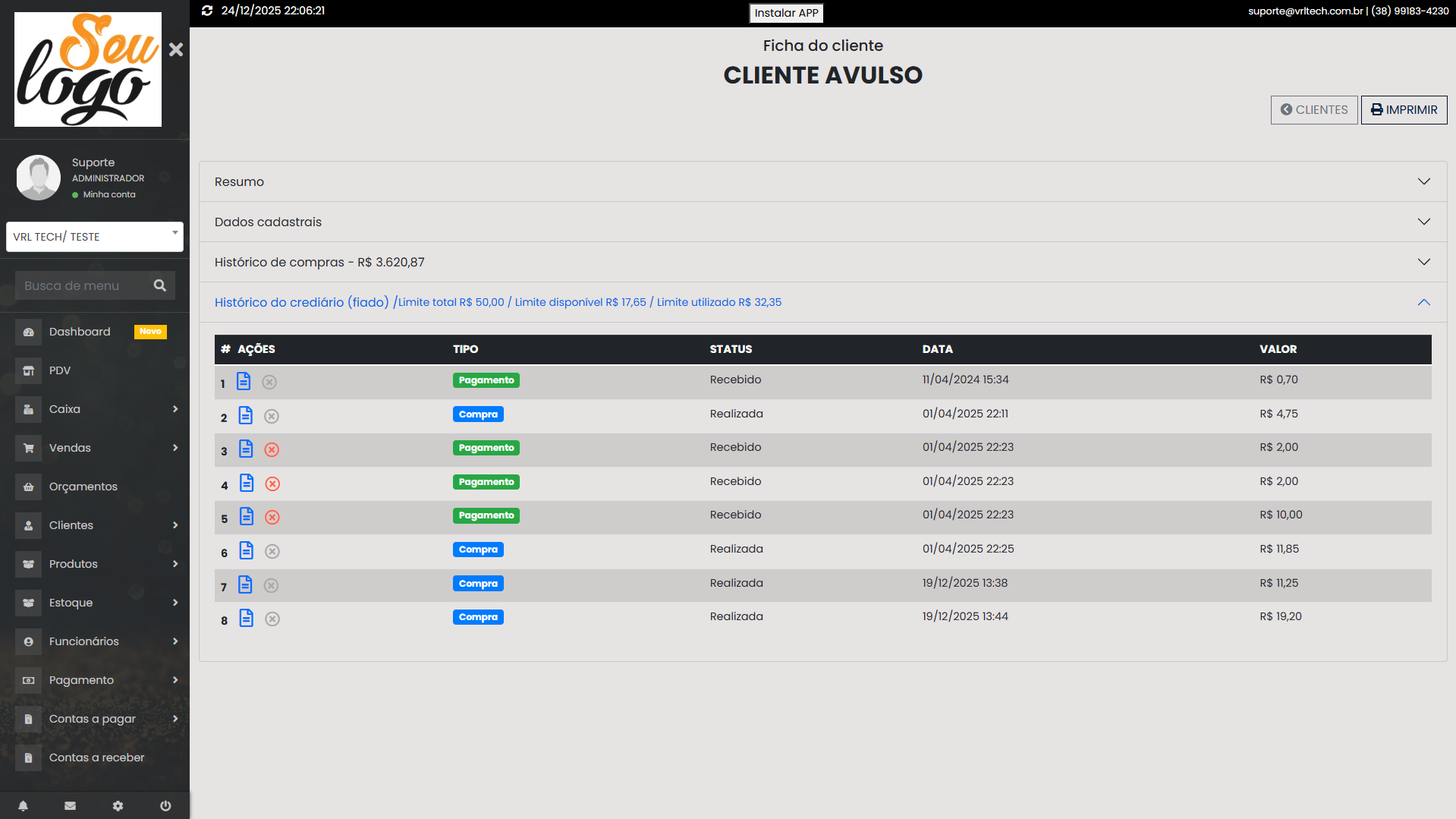Viewport: 1456px width, 819px height.
Task: Open Contas a pagar menu item
Action: pyautogui.click(x=93, y=719)
